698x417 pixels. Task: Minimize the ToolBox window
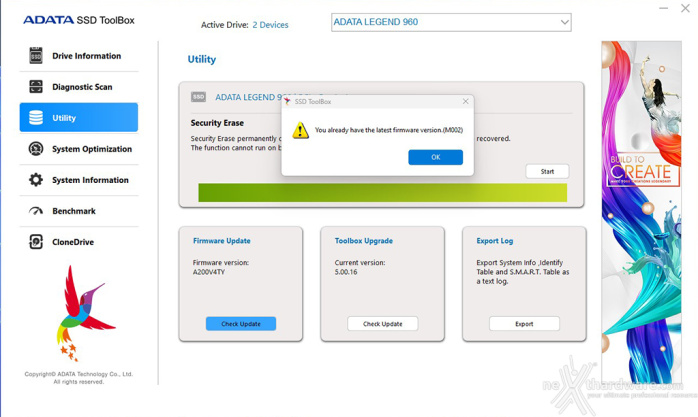pyautogui.click(x=663, y=8)
